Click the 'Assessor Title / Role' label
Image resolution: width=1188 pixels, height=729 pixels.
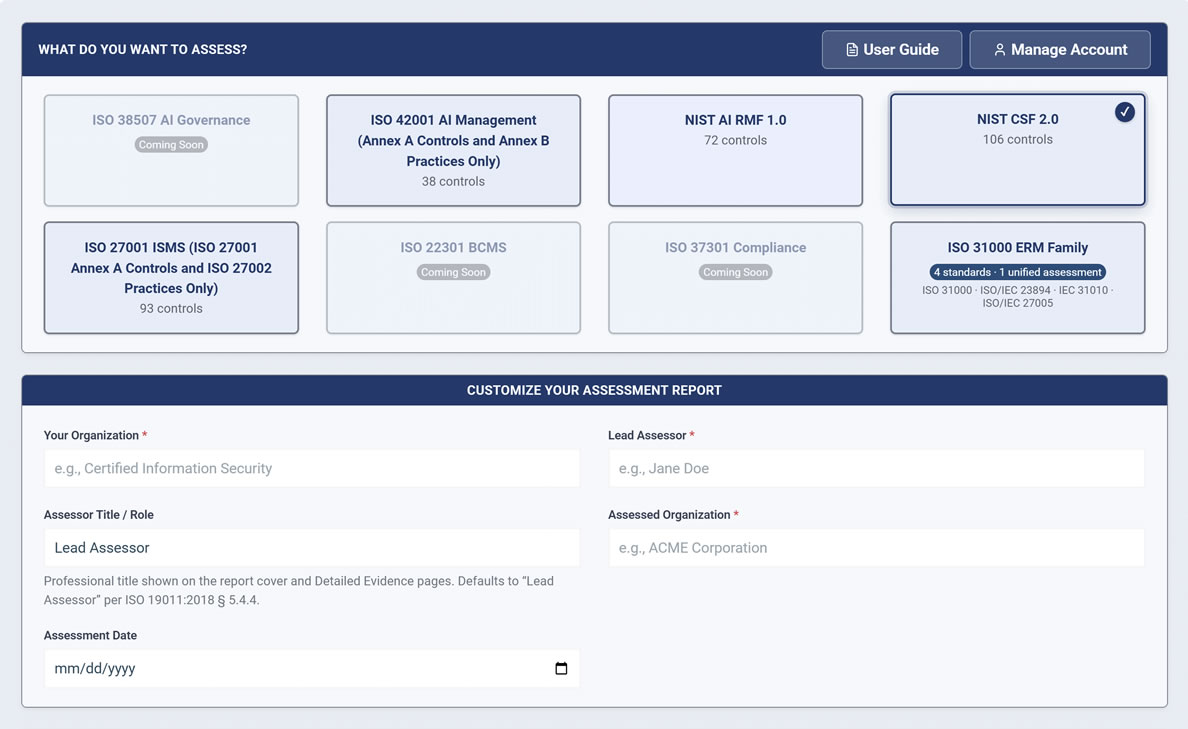pyautogui.click(x=98, y=515)
